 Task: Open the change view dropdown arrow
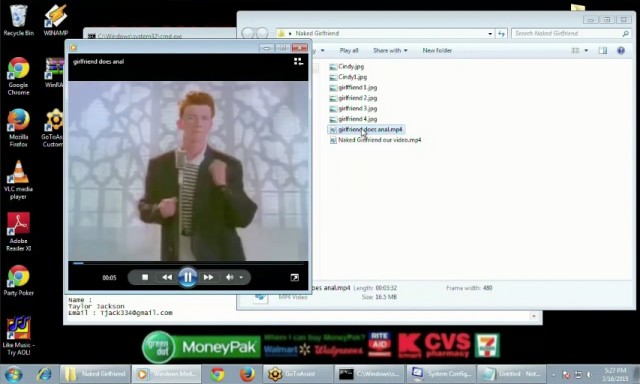coord(587,51)
